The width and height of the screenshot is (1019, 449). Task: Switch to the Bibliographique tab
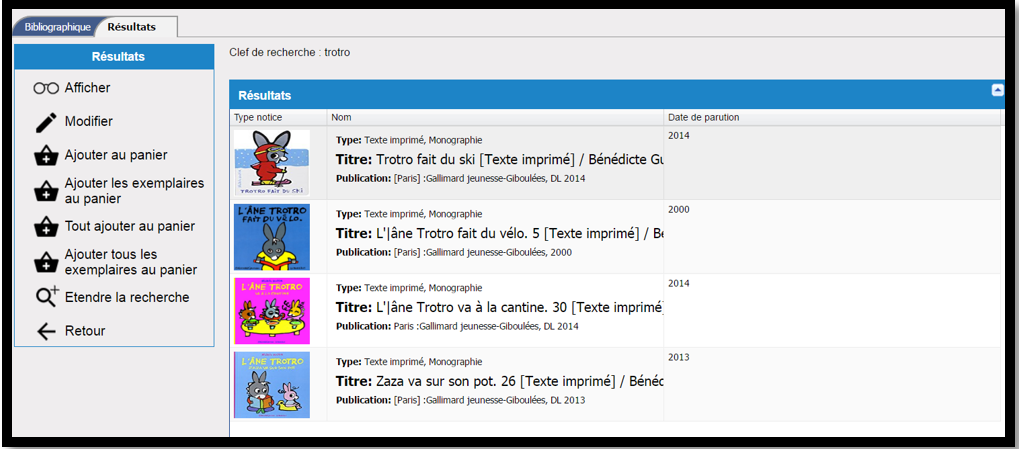[x=57, y=27]
